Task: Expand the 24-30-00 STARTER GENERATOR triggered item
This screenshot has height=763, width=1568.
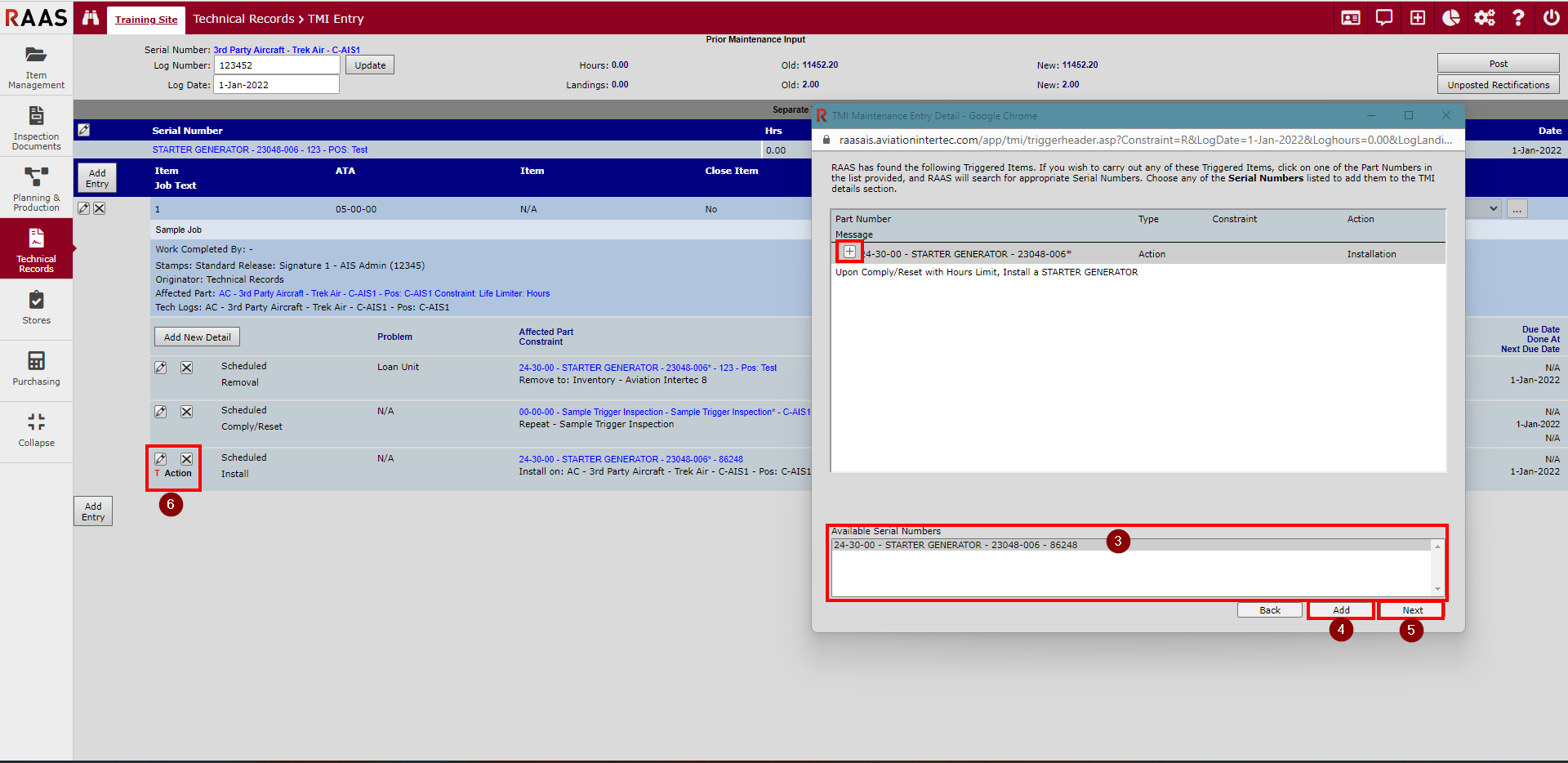Action: click(x=850, y=252)
